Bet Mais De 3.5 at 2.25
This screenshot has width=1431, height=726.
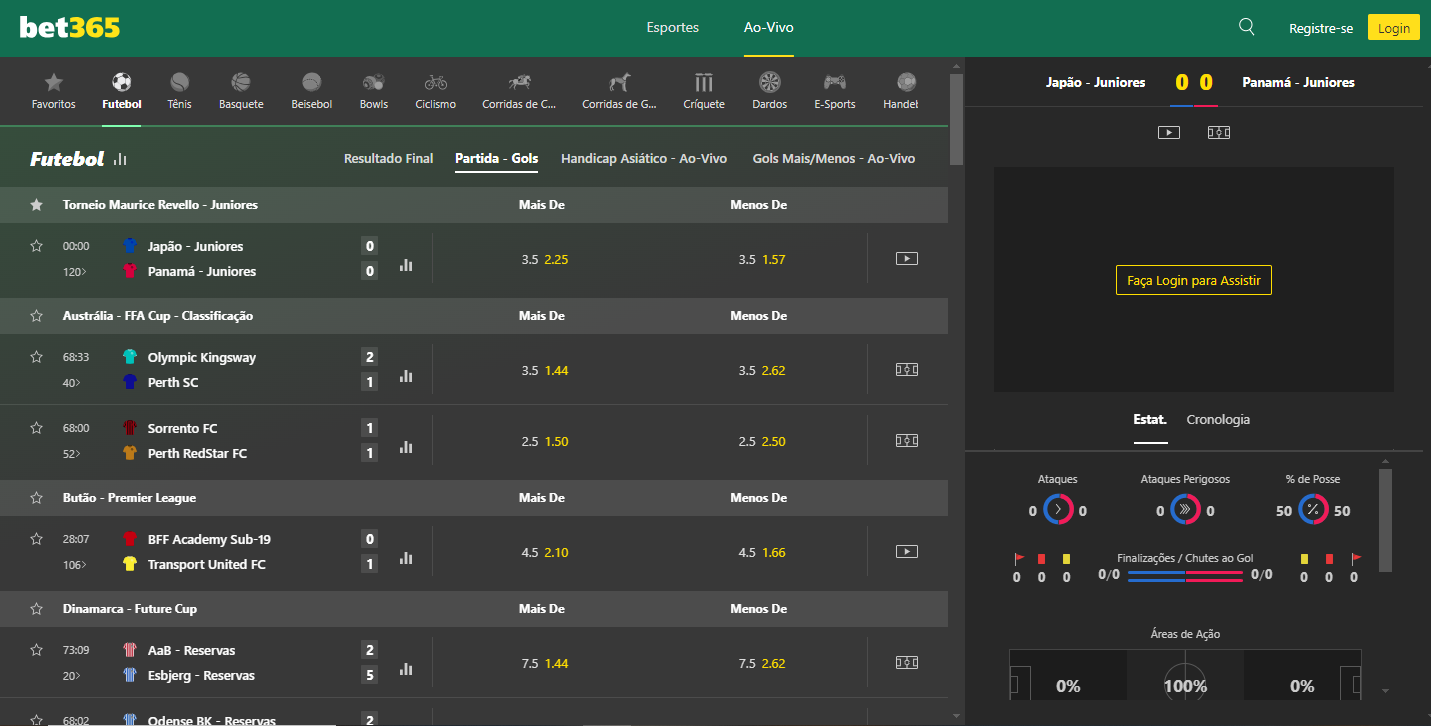pos(545,260)
